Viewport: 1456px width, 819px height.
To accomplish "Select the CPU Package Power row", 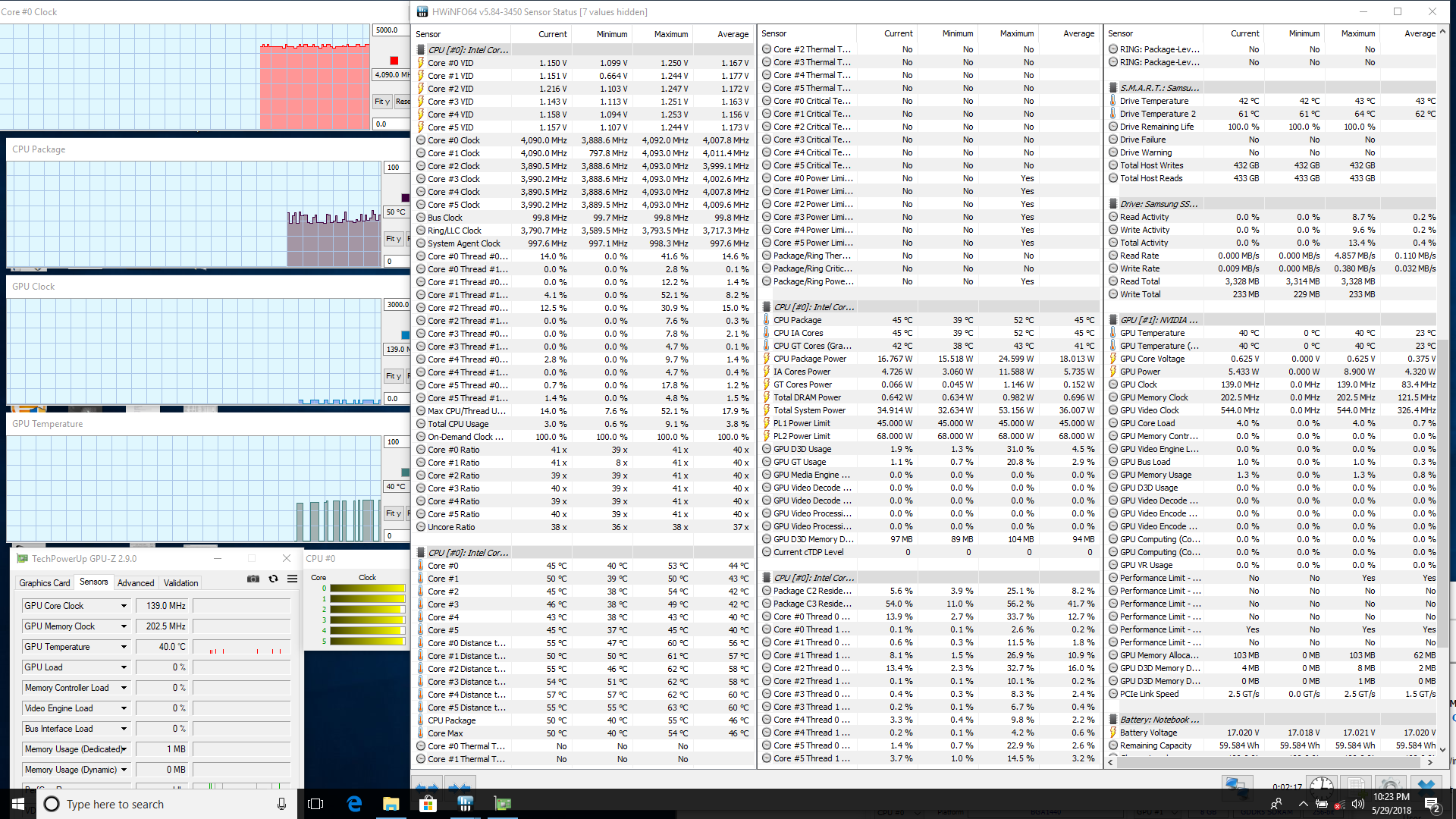I will click(x=930, y=359).
